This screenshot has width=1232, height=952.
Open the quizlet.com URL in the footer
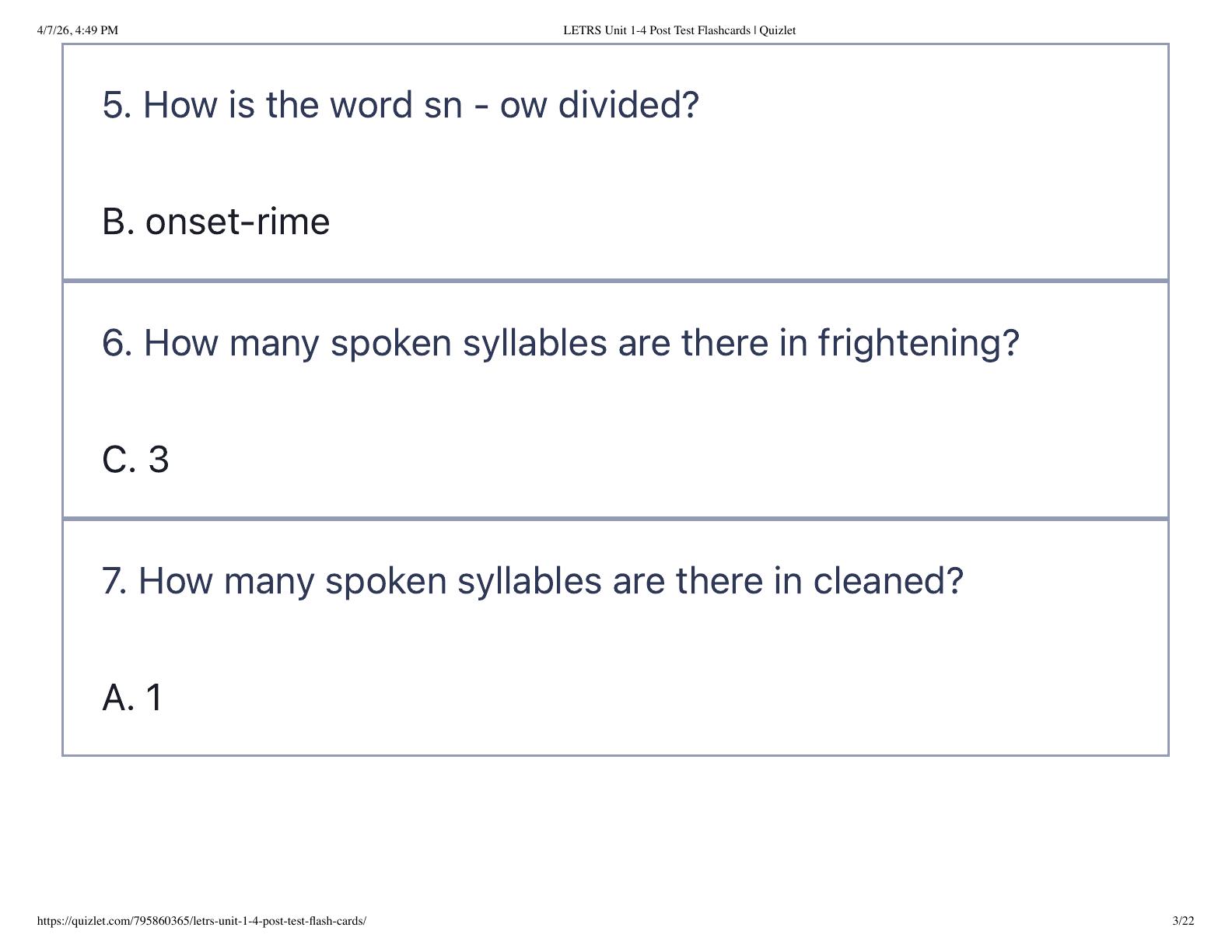pos(201,921)
